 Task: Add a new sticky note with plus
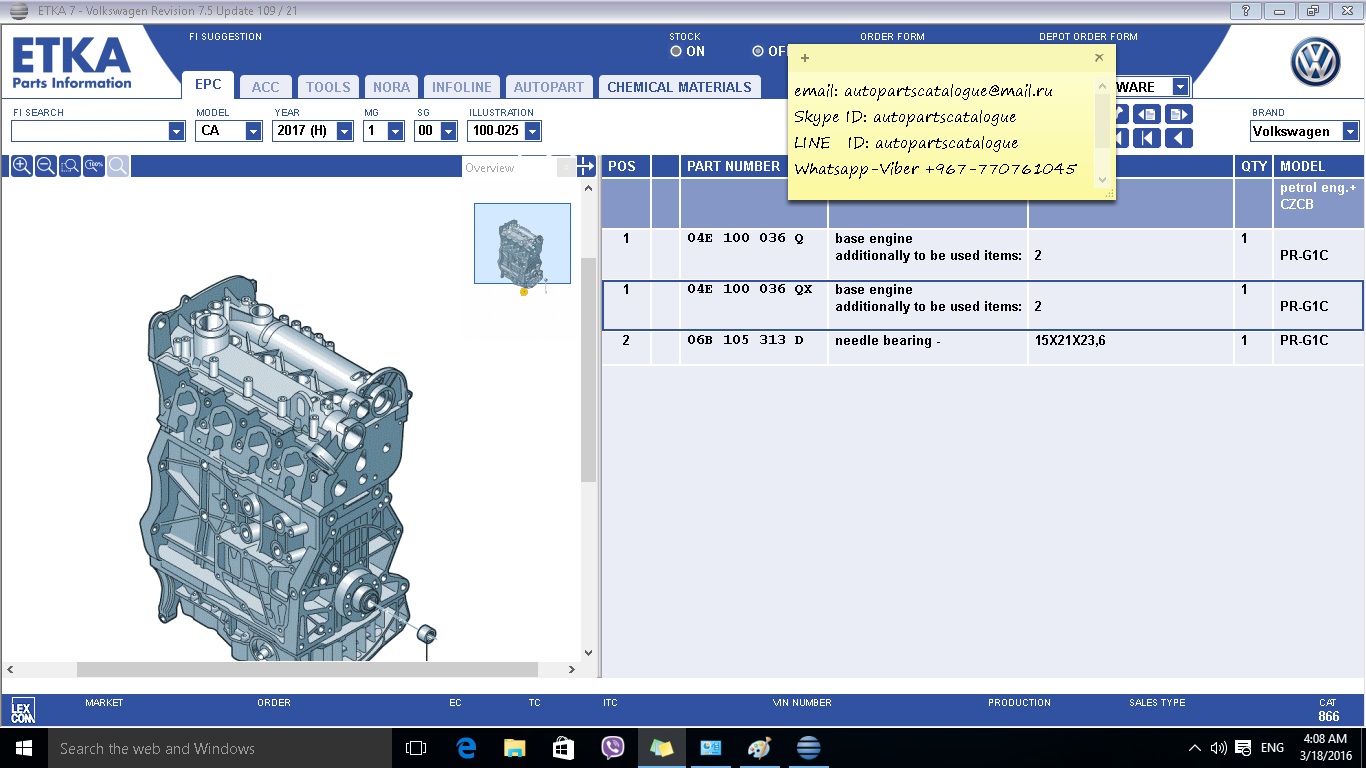point(805,58)
